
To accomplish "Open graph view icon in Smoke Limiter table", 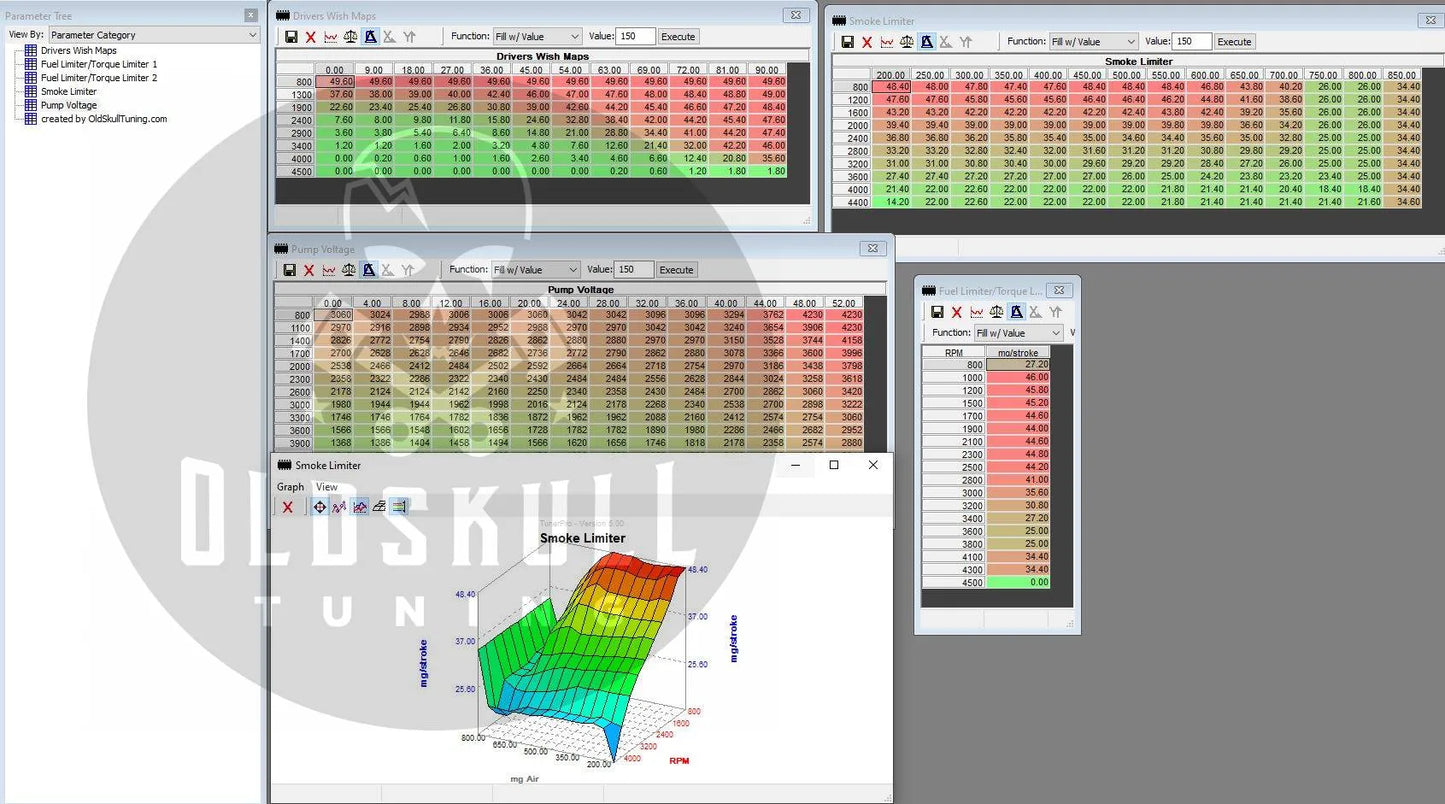I will 887,42.
